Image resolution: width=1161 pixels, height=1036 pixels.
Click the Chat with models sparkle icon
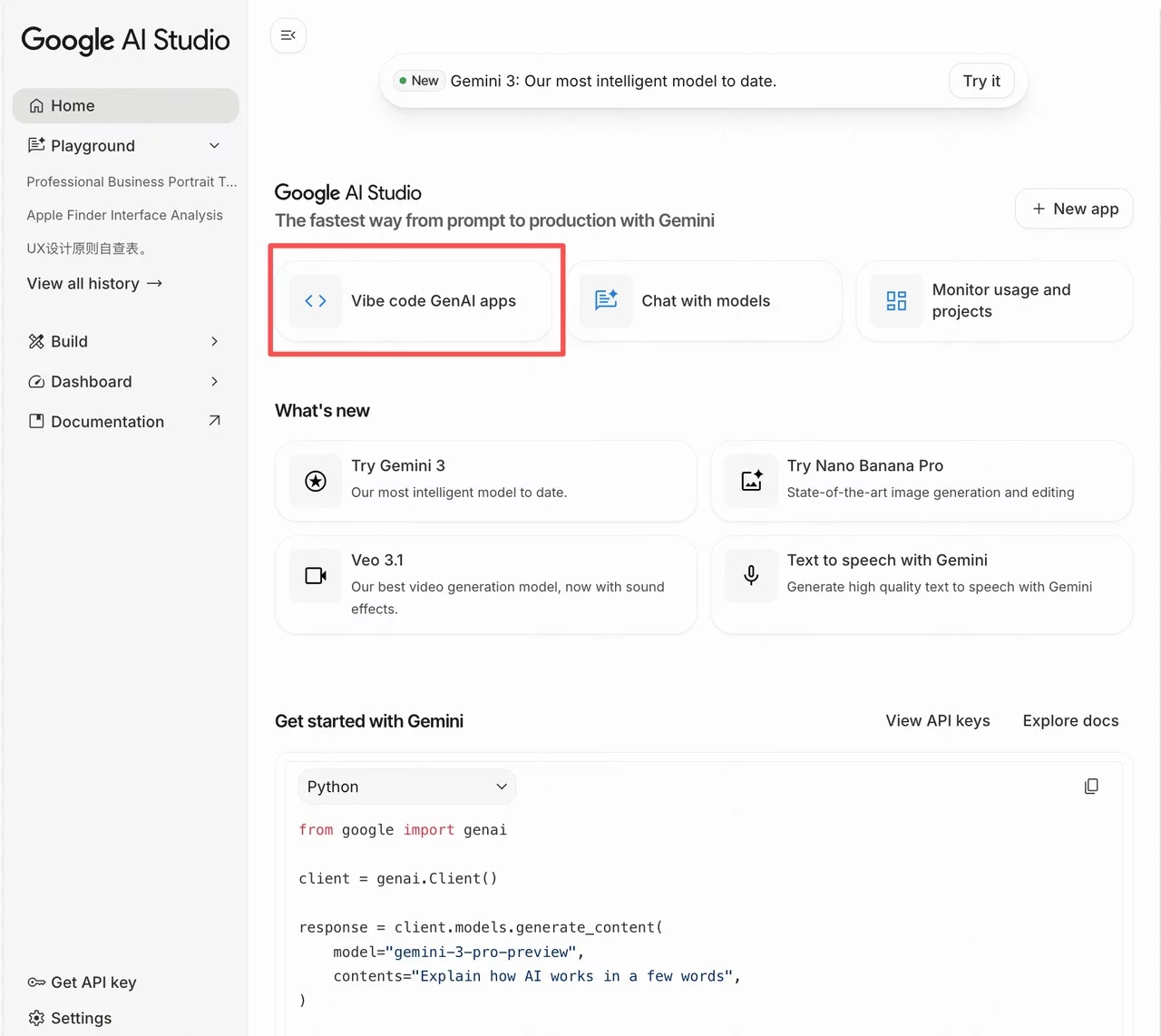coord(606,300)
